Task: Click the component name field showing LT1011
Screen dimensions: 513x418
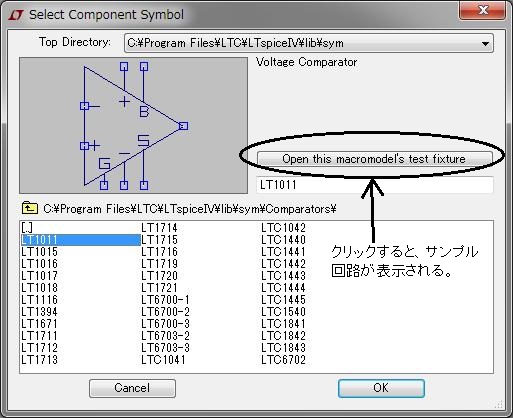Action: [375, 185]
